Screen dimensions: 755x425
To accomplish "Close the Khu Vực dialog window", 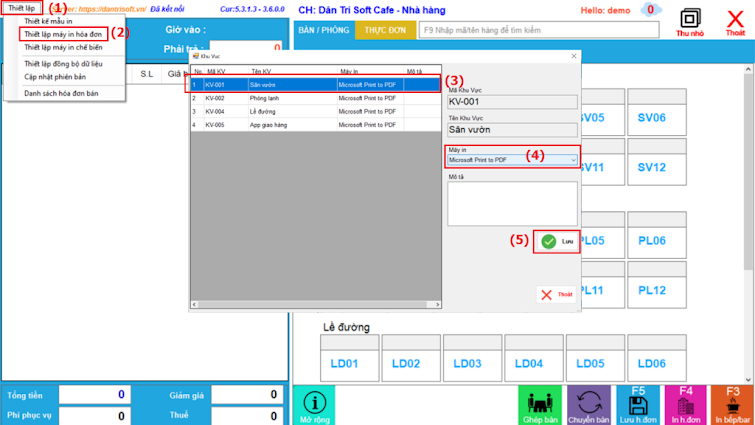I will tap(573, 56).
